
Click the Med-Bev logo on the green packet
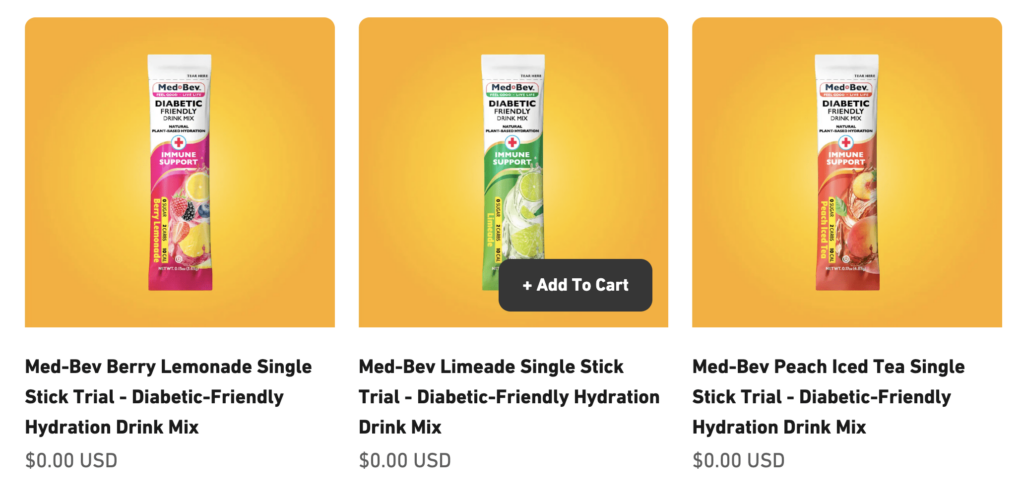point(513,87)
